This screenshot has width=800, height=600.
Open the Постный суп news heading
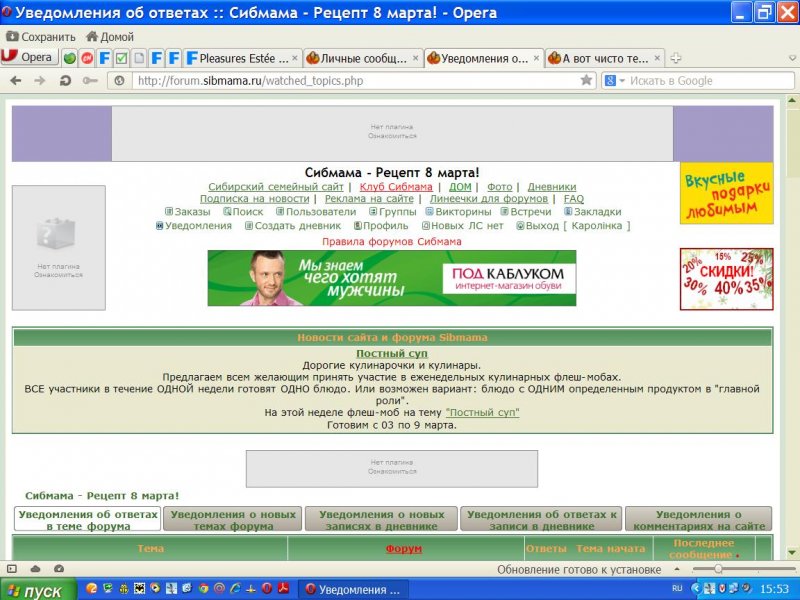click(x=392, y=354)
